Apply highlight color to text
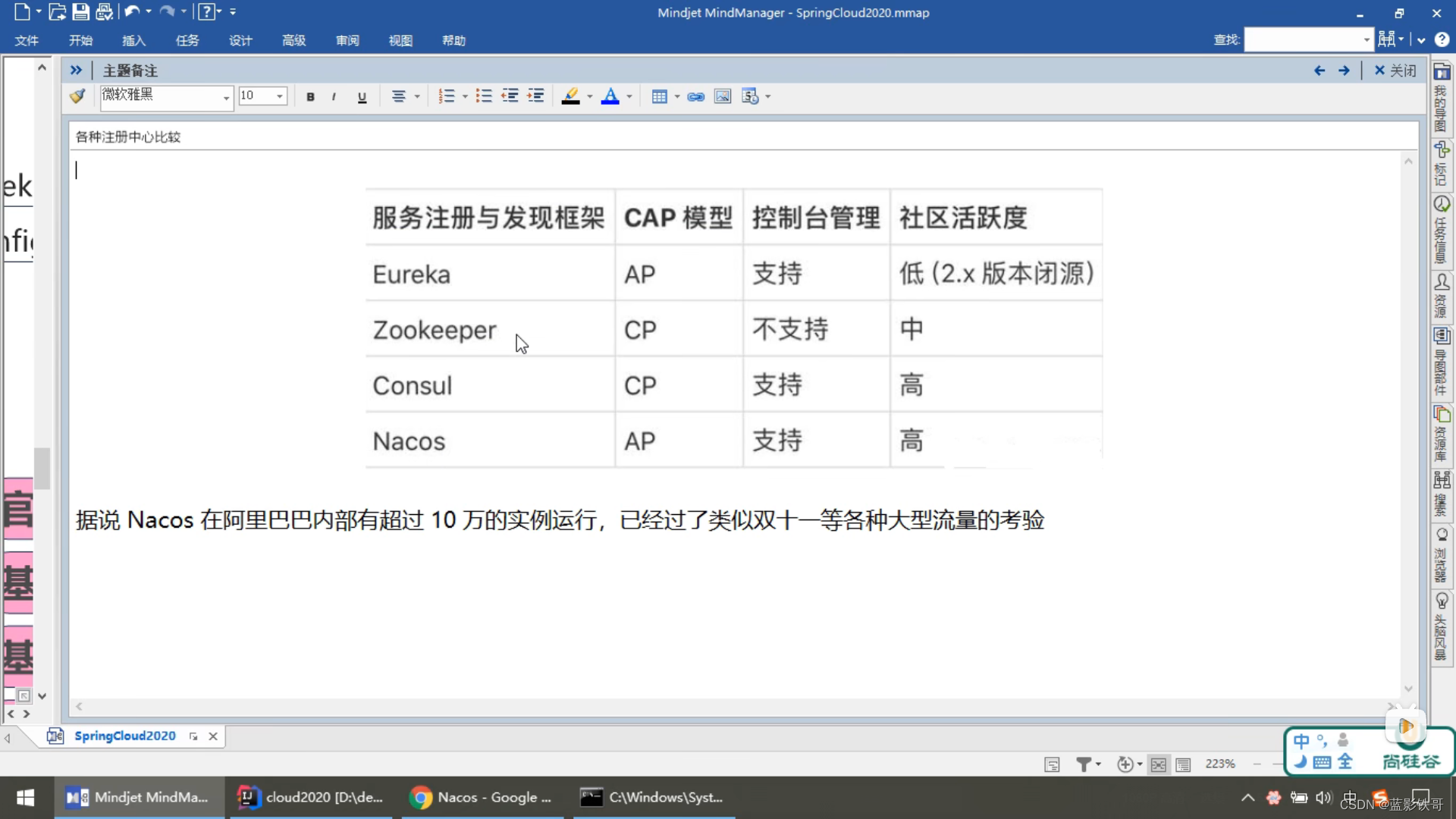 click(571, 96)
